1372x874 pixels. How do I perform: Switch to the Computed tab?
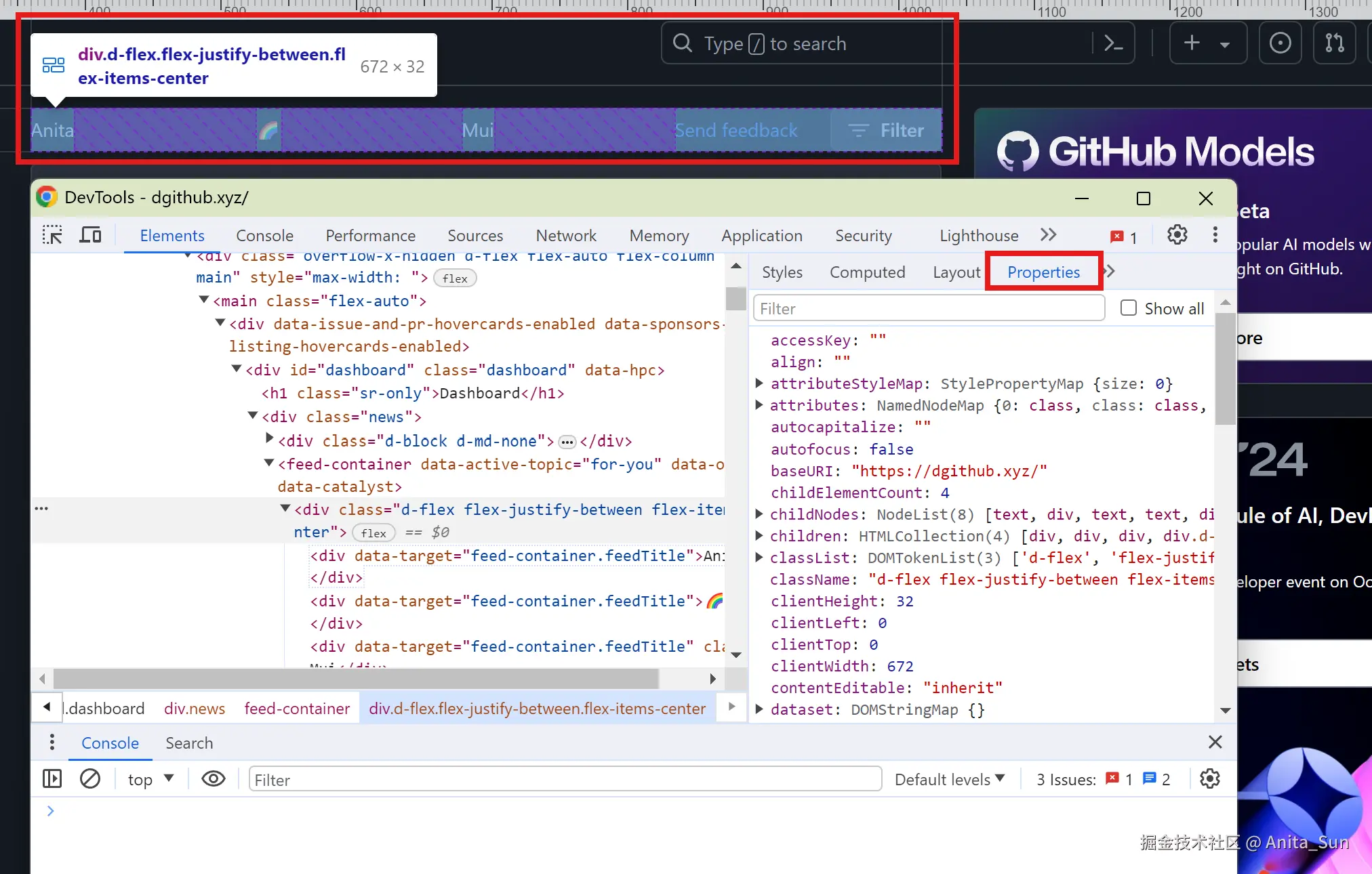coord(867,272)
